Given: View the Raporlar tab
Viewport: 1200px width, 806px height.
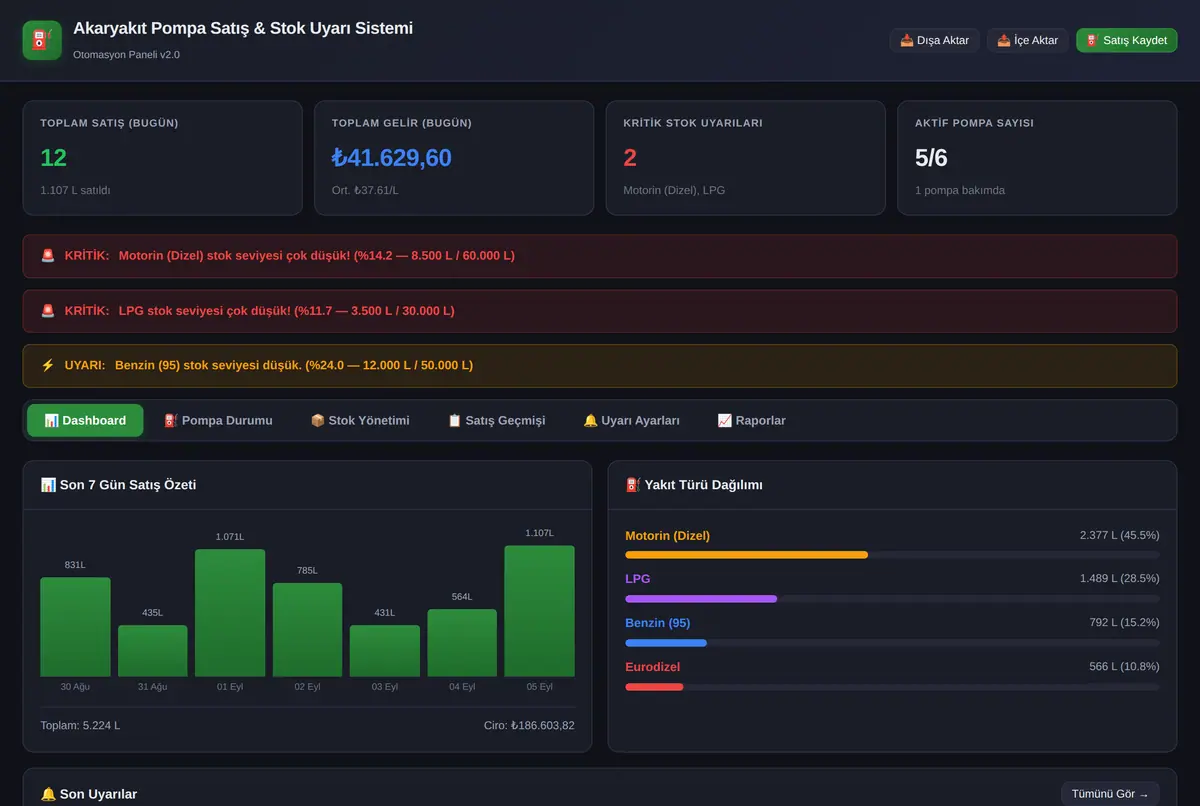Looking at the screenshot, I should pyautogui.click(x=752, y=421).
